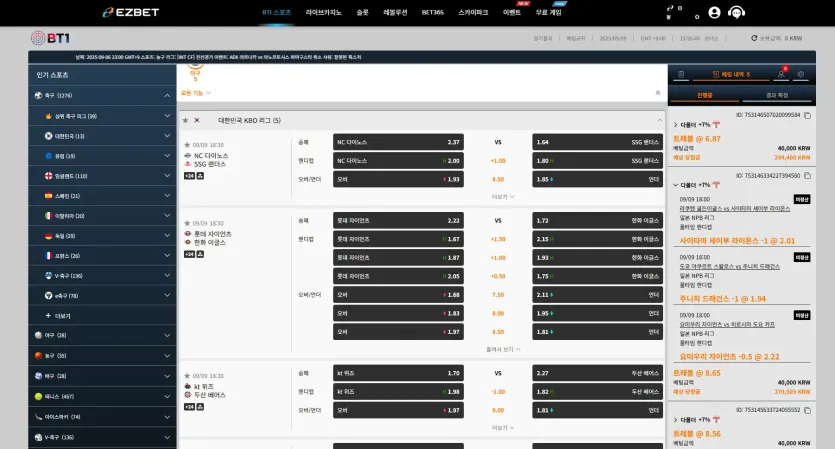Image resolution: width=835 pixels, height=449 pixels.
Task: Open 슬롯 menu item
Action: [362, 12]
